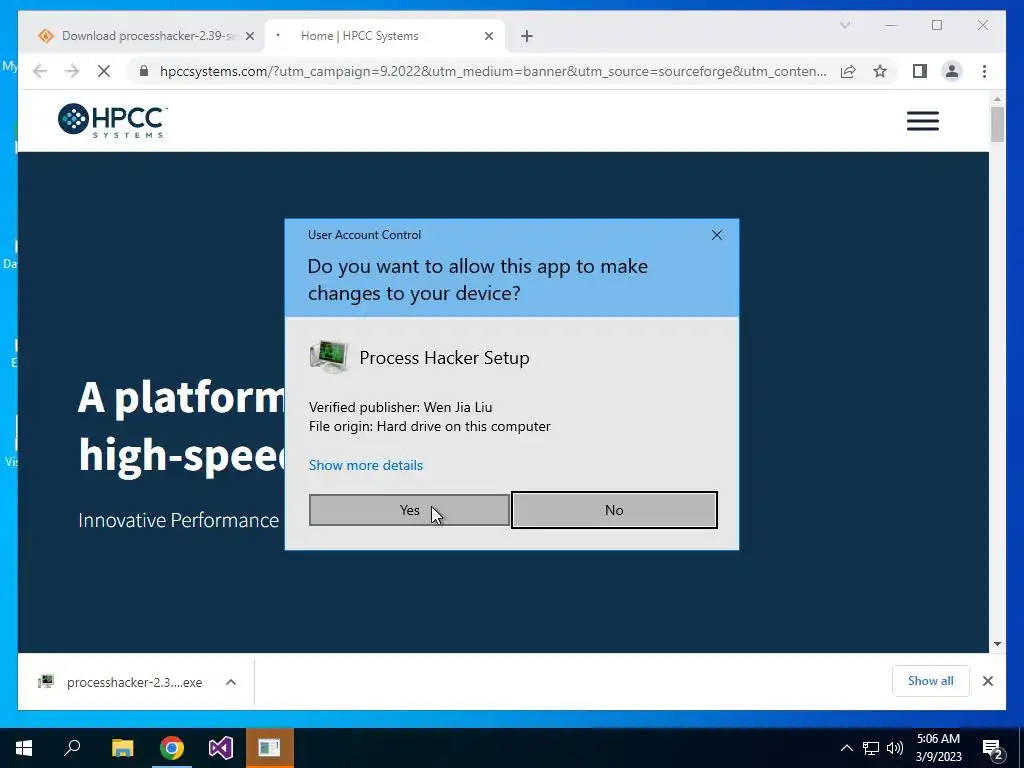The height and width of the screenshot is (768, 1024).
Task: Open the tab search chevron
Action: pos(844,25)
